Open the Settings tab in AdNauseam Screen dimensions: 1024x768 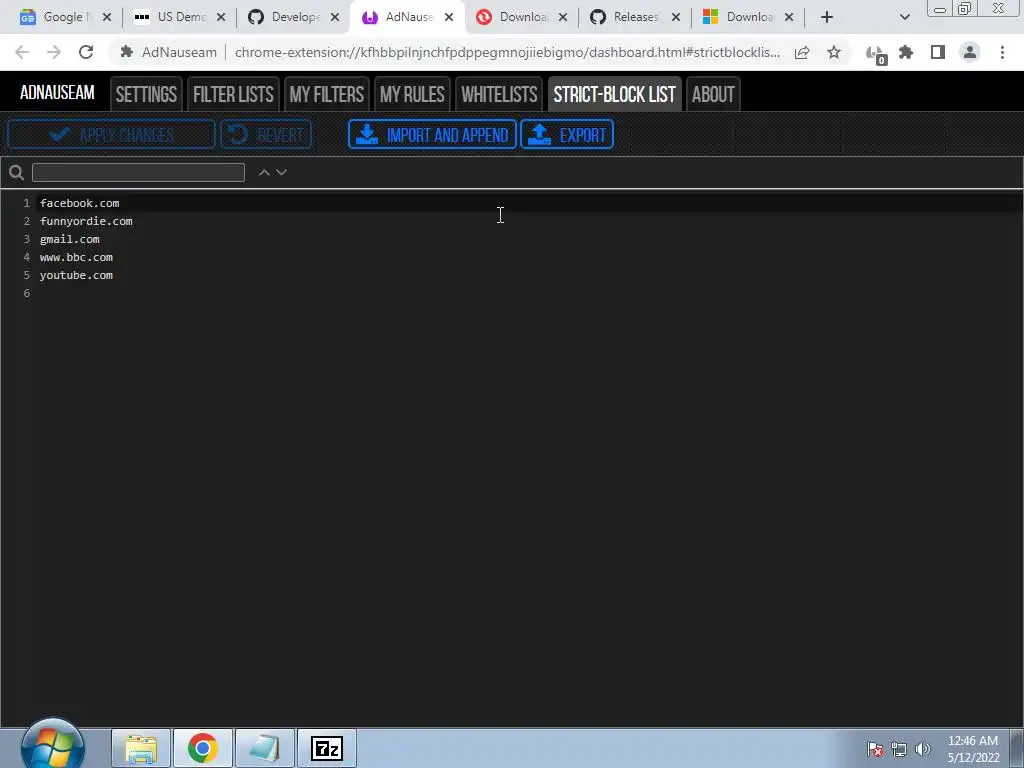pos(146,94)
